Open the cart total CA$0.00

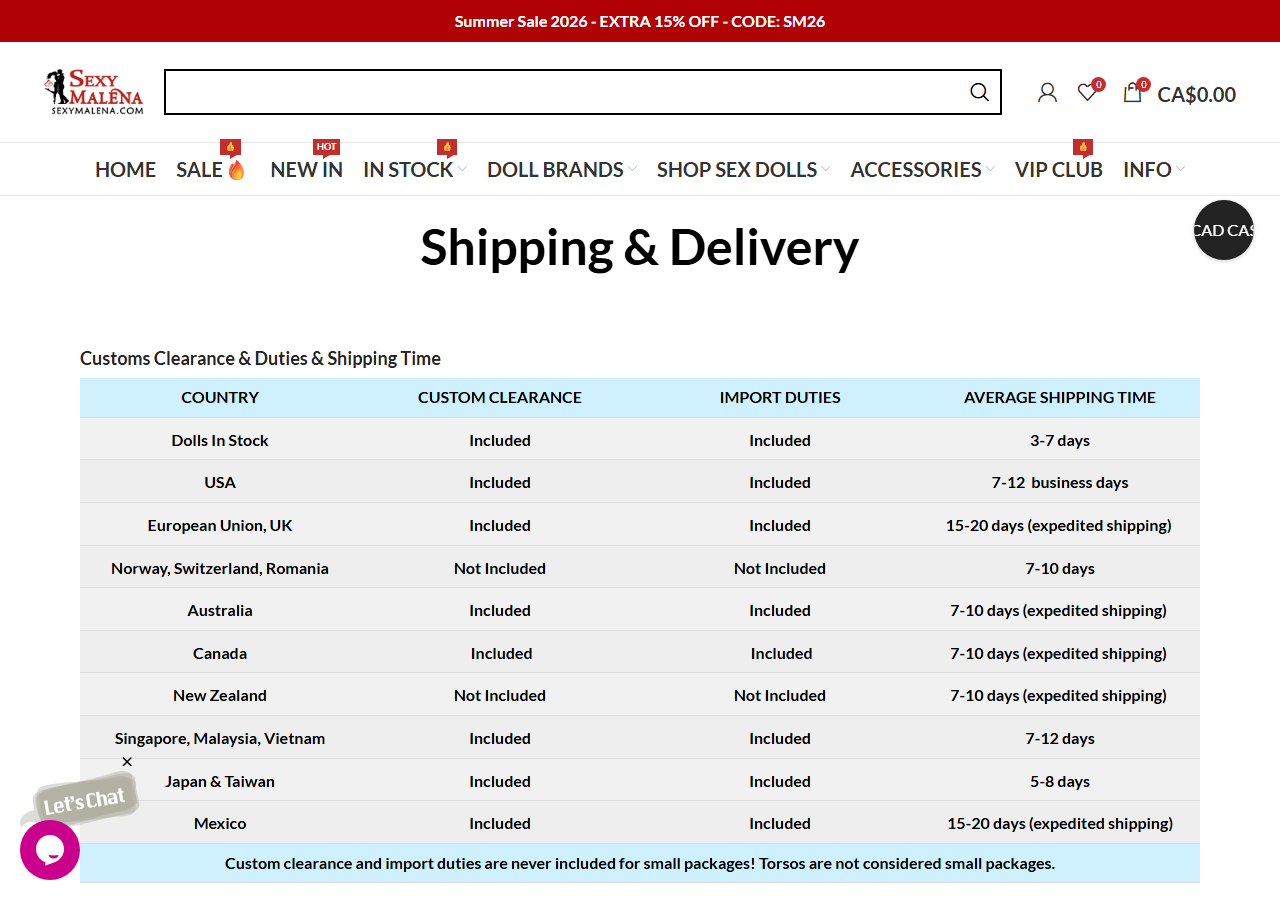point(1197,94)
